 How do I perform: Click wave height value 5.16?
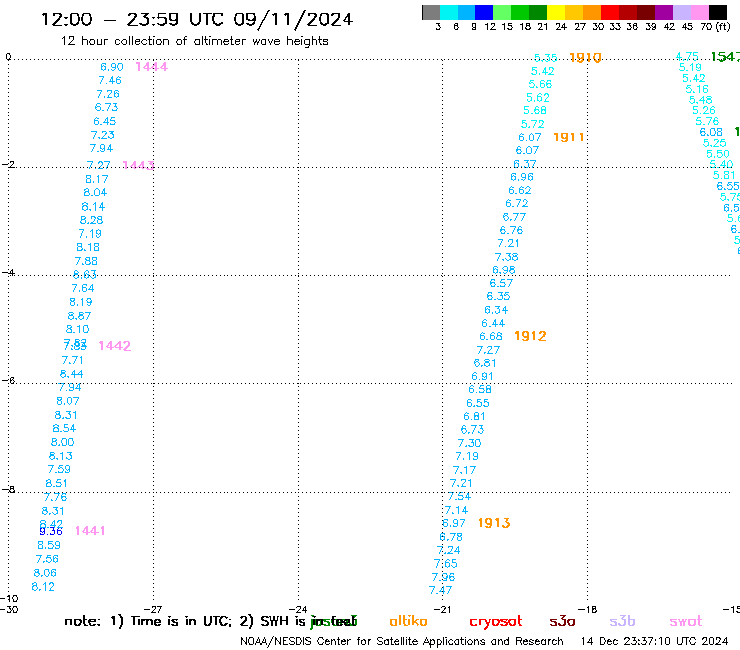coord(697,89)
